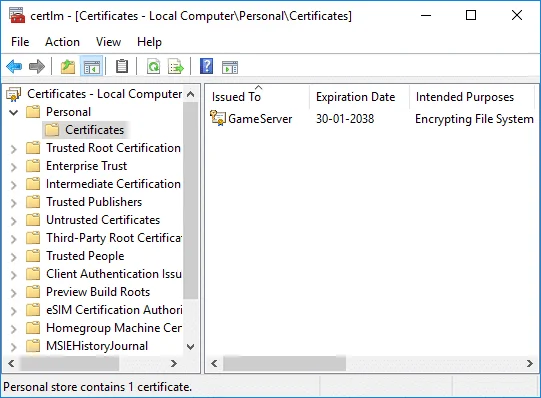Viewport: 541px width, 398px height.
Task: Click the Preview Build Roots folder icon
Action: click(33, 292)
